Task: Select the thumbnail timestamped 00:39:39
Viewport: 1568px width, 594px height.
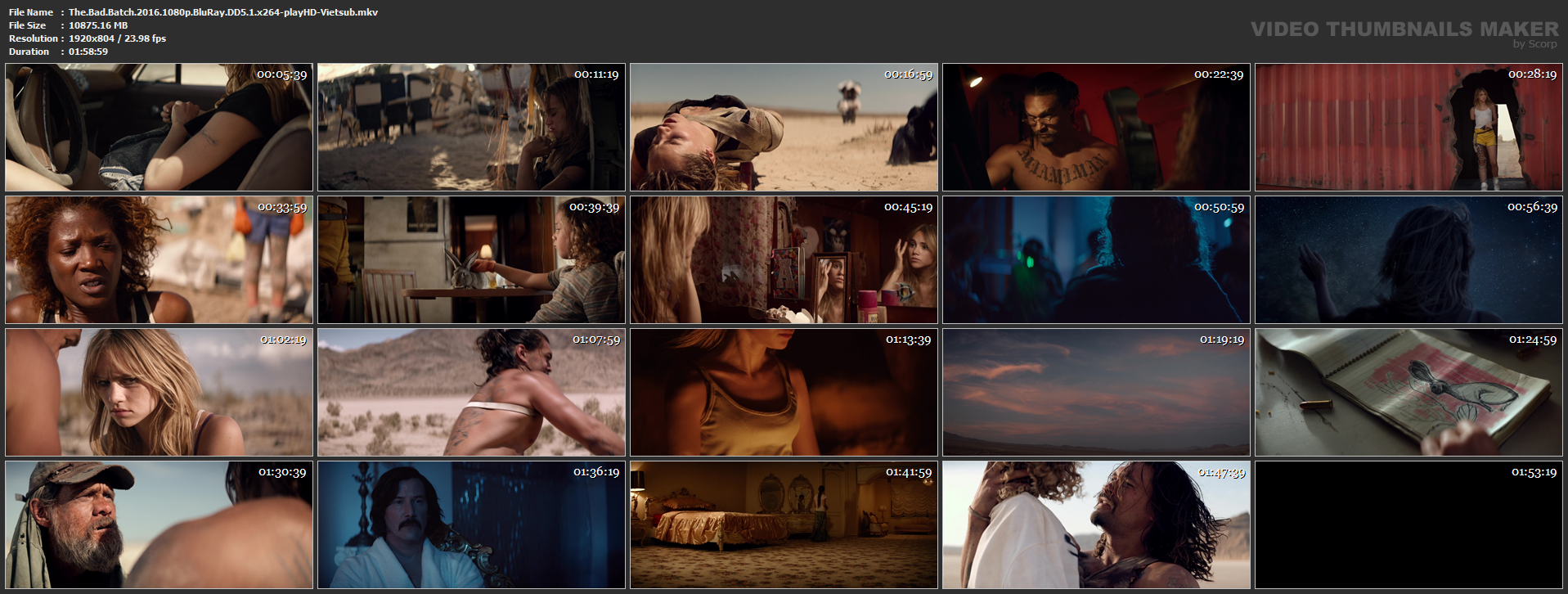Action: (x=471, y=260)
